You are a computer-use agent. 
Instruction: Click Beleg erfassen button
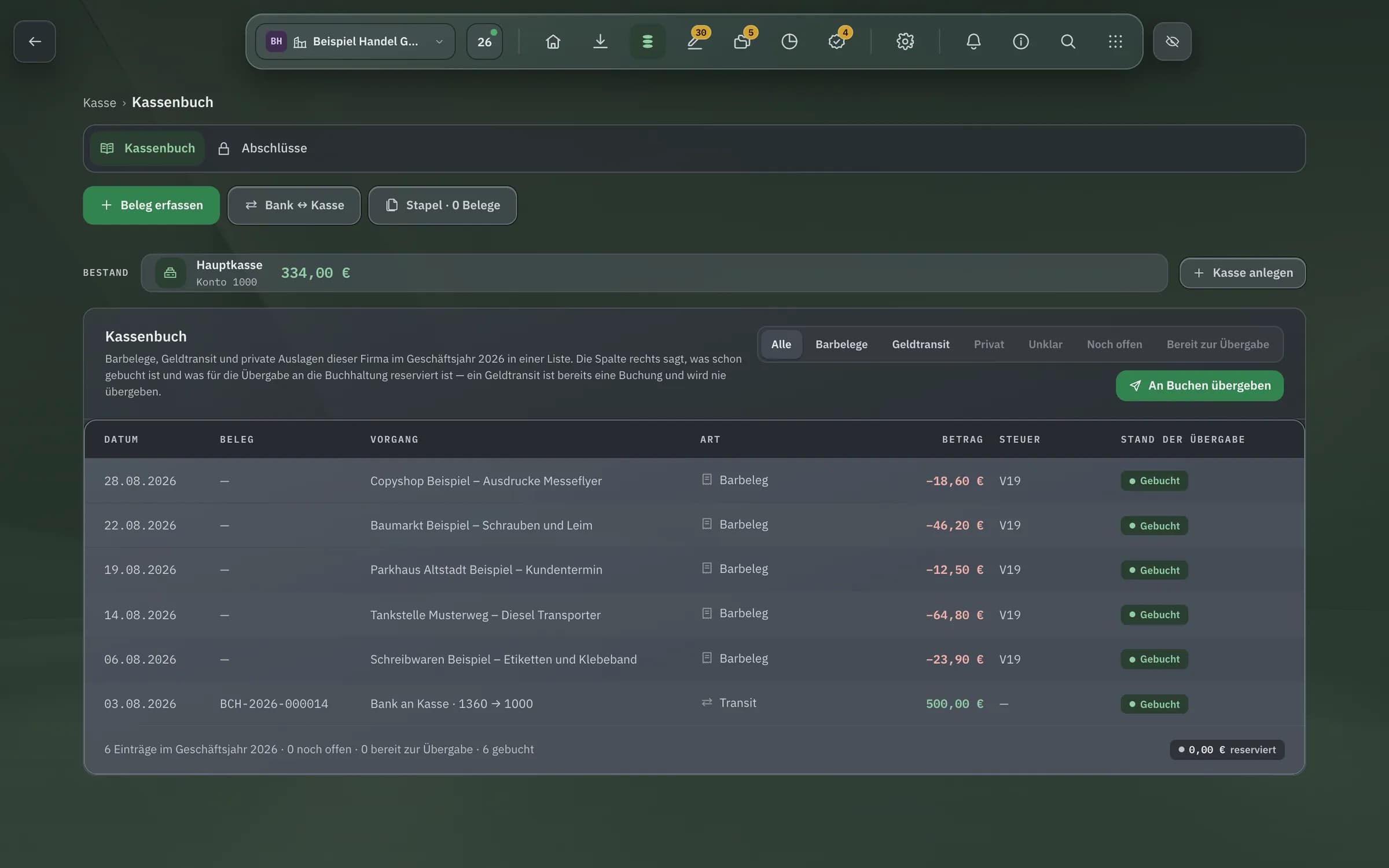151,205
